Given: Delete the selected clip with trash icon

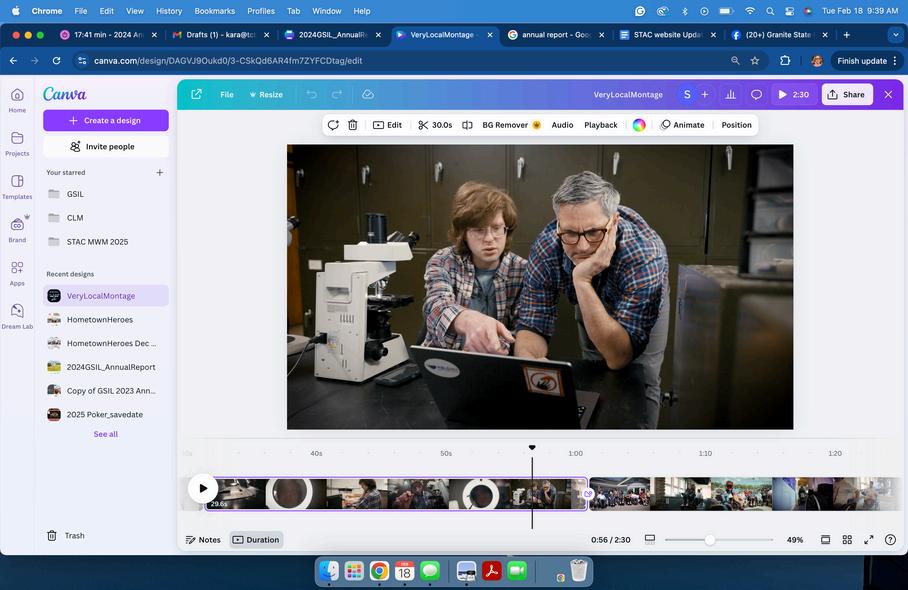Looking at the screenshot, I should tap(353, 125).
